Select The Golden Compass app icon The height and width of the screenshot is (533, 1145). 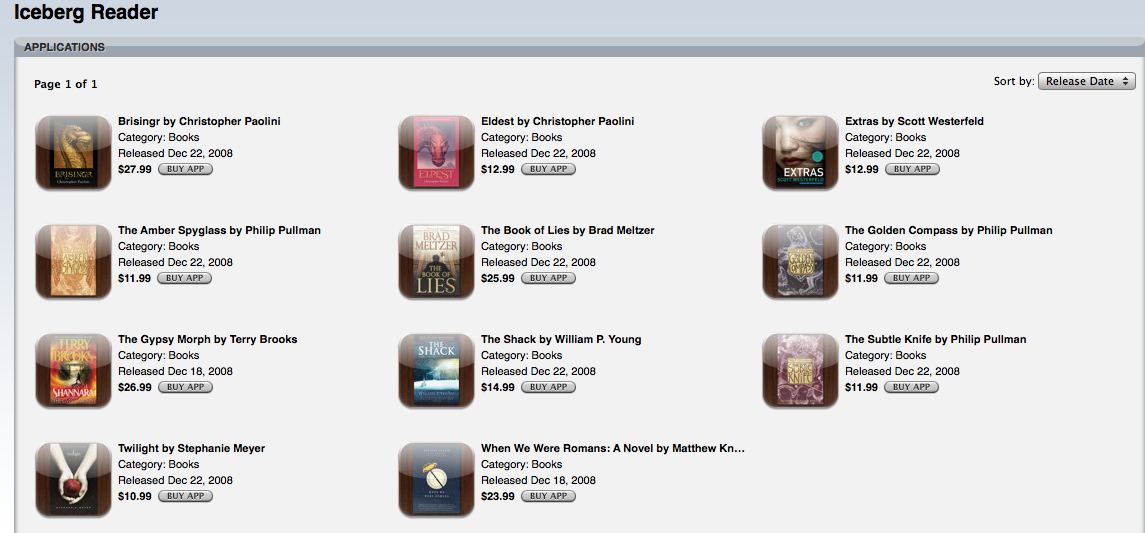click(800, 261)
